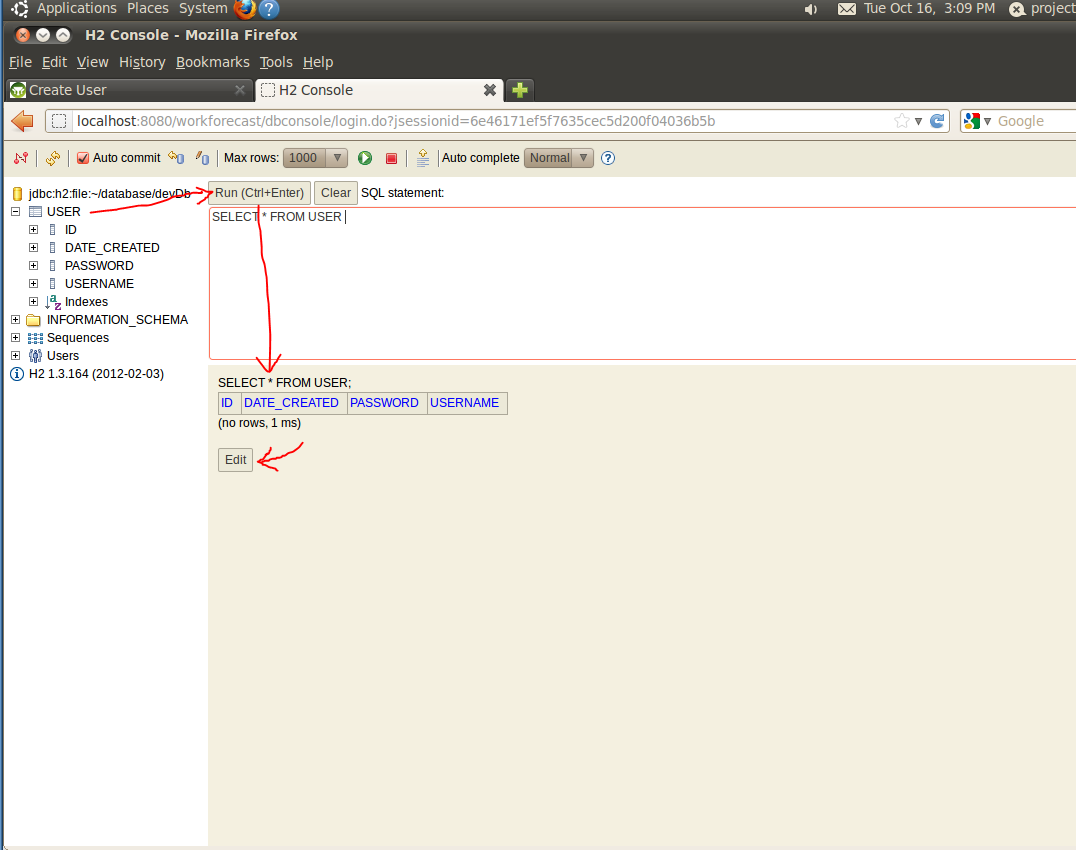Expand the Users node

pyautogui.click(x=16, y=355)
